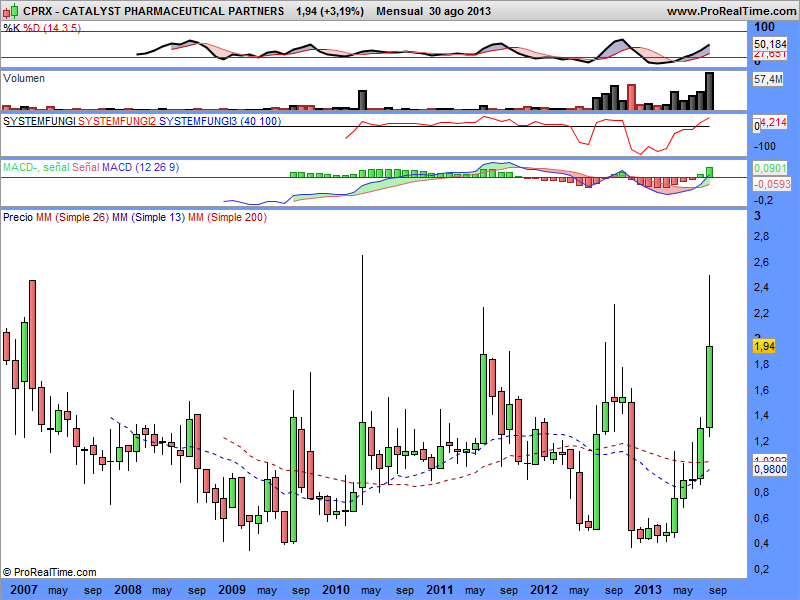Select the 30 ago 2013 date
Image resolution: width=800 pixels, height=600 pixels.
pyautogui.click(x=460, y=11)
